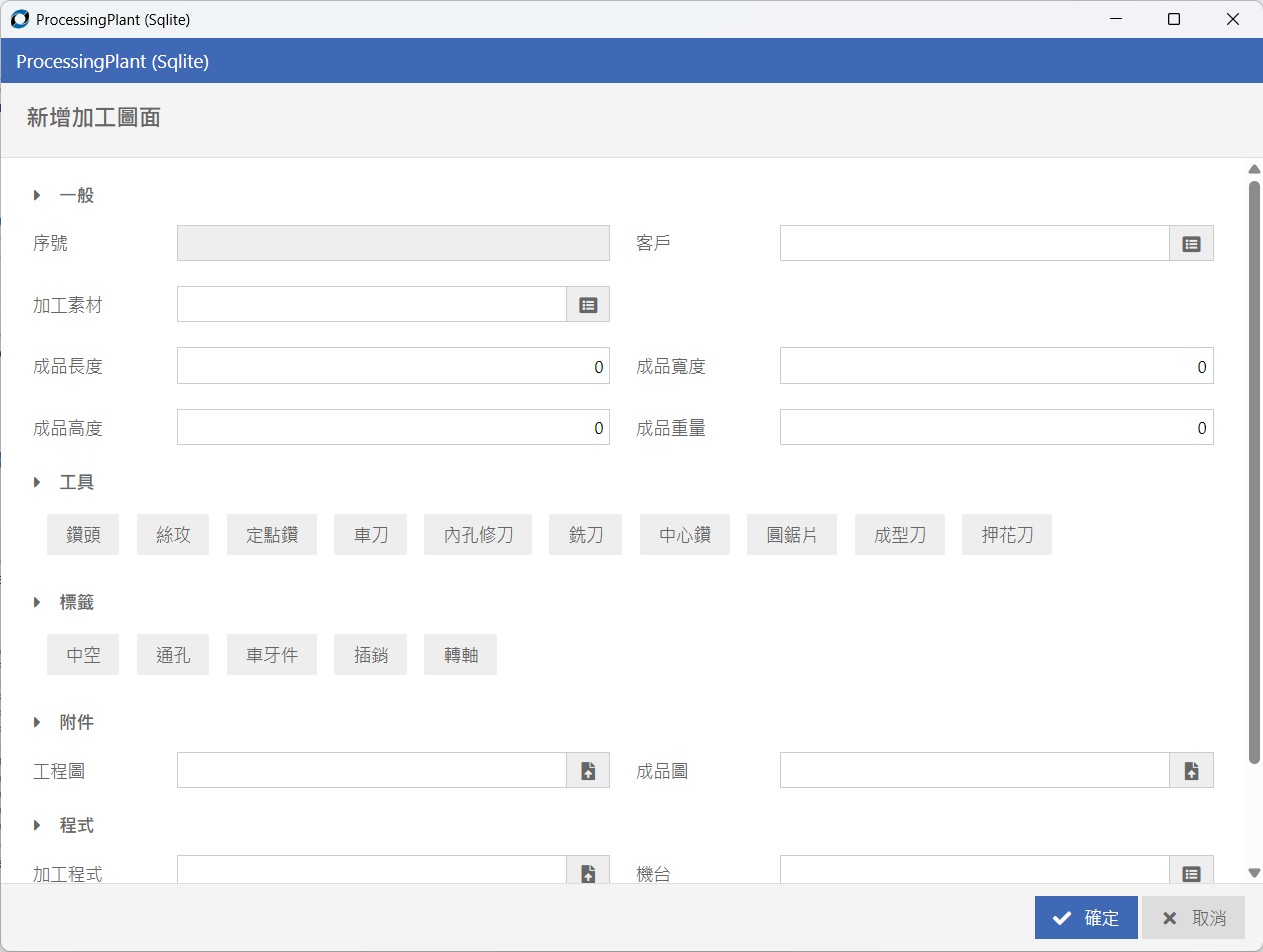Click the 機台 input field
This screenshot has width=1263, height=952.
point(975,870)
